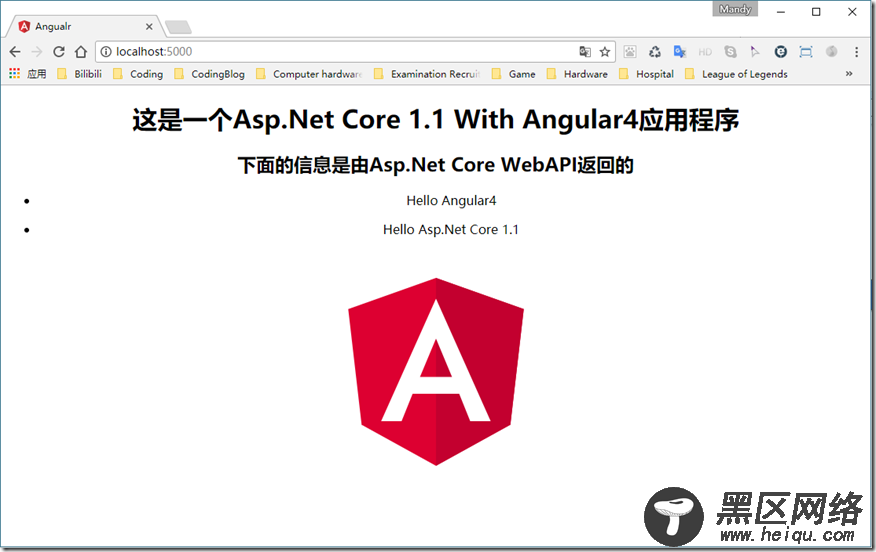Open the Google Translate extension

680,52
